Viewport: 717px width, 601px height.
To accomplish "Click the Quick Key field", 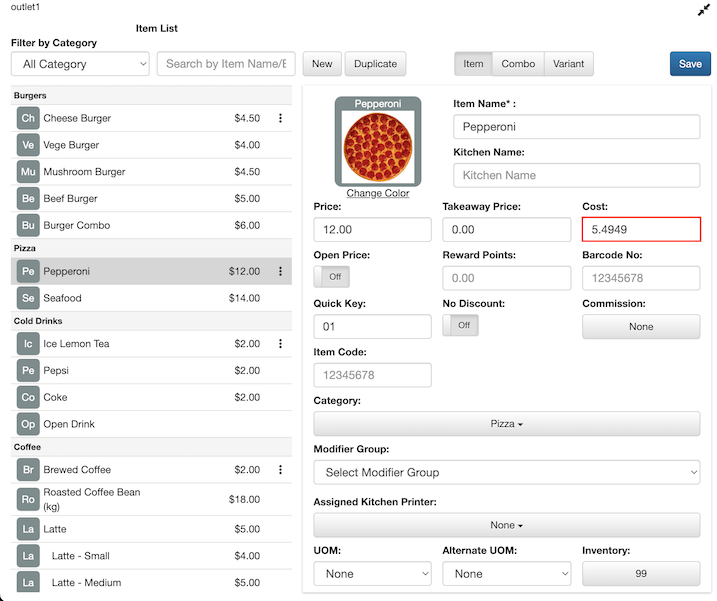I will [x=372, y=327].
